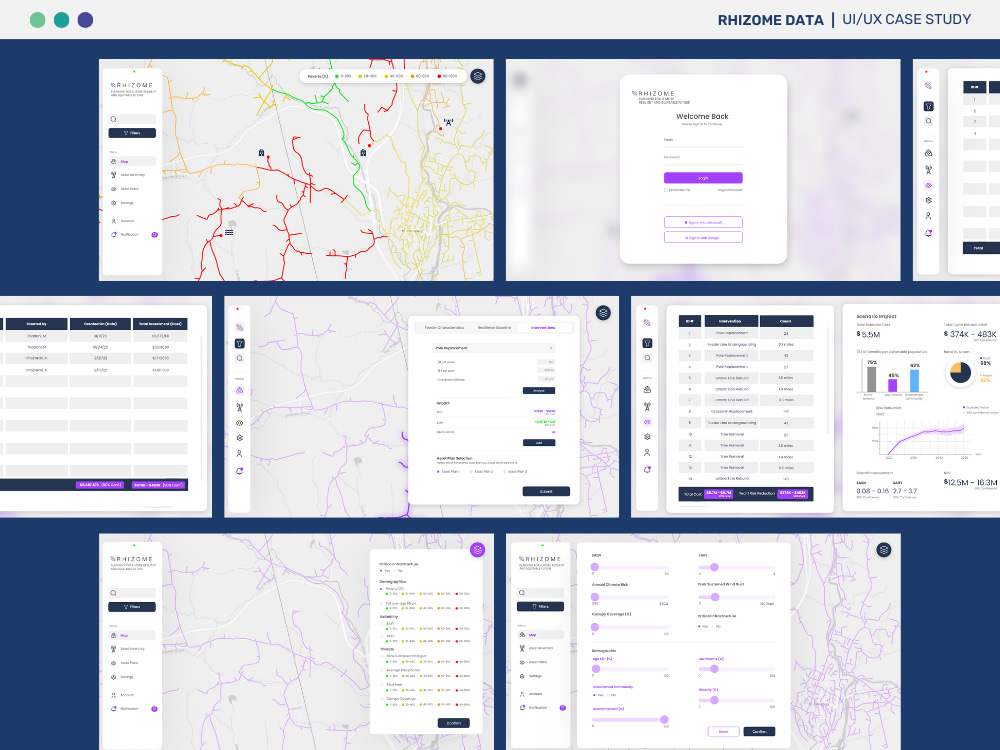The height and width of the screenshot is (750, 1000).
Task: Open Notification in the poverty map sidebar
Action: click(125, 235)
